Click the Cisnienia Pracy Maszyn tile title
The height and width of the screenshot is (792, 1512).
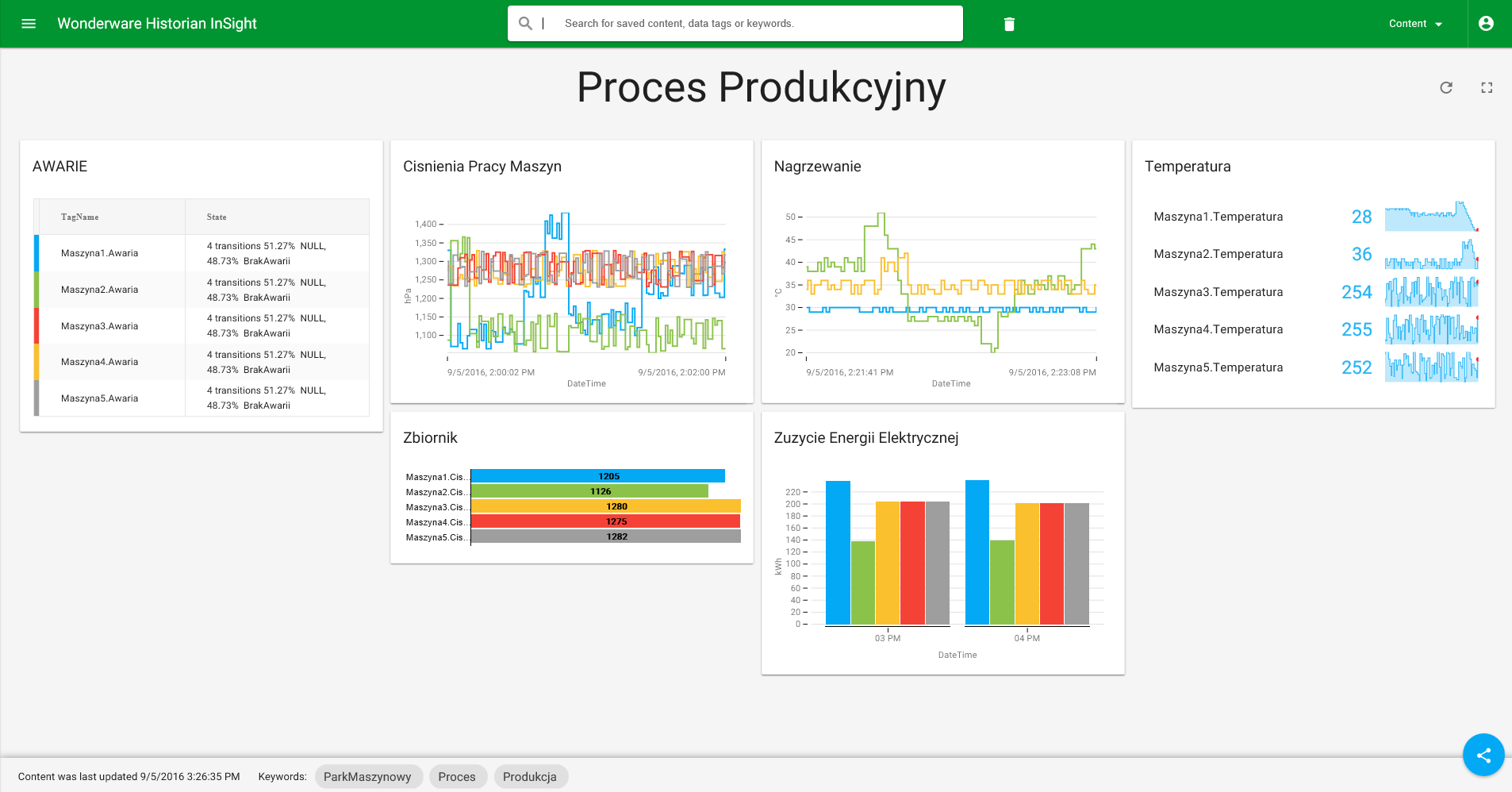(482, 167)
